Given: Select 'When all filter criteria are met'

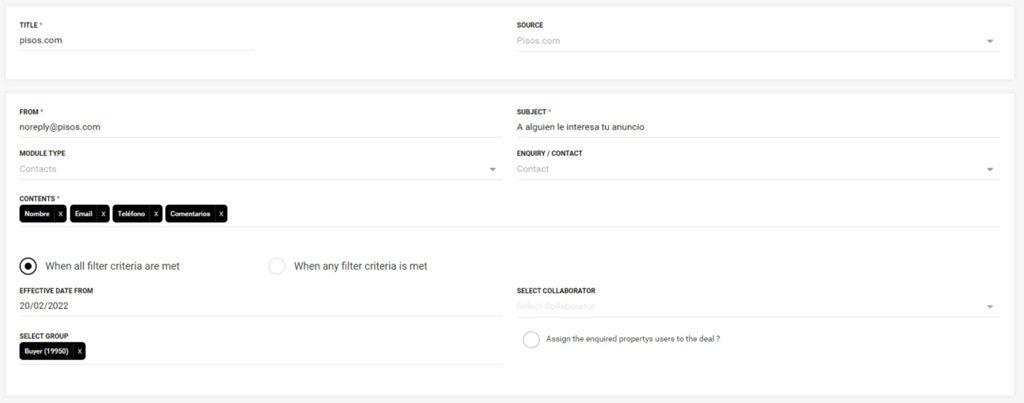Looking at the screenshot, I should click(29, 266).
